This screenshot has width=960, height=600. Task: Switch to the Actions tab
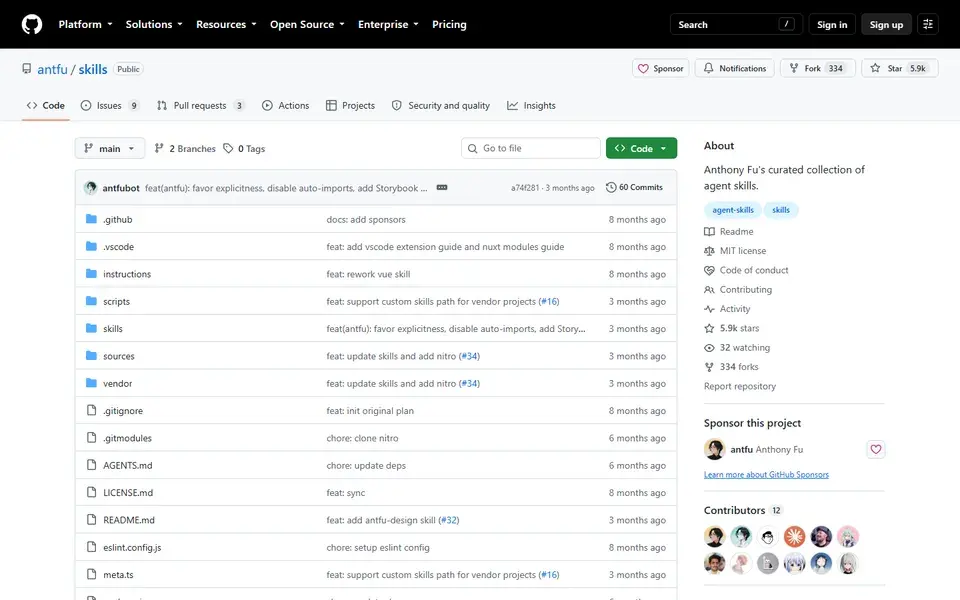(285, 106)
